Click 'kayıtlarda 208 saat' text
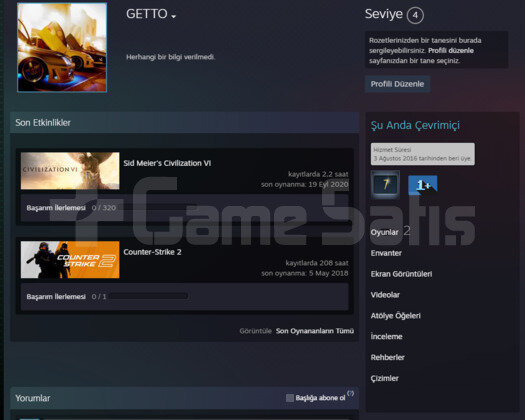The height and width of the screenshot is (420, 525). pos(317,263)
